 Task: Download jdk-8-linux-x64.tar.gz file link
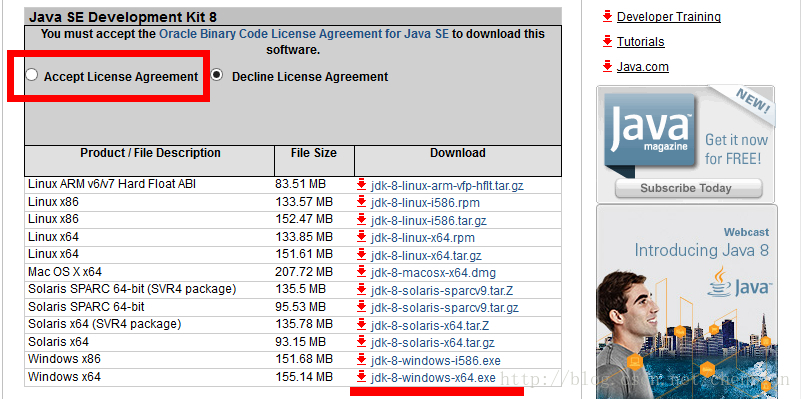coord(426,255)
